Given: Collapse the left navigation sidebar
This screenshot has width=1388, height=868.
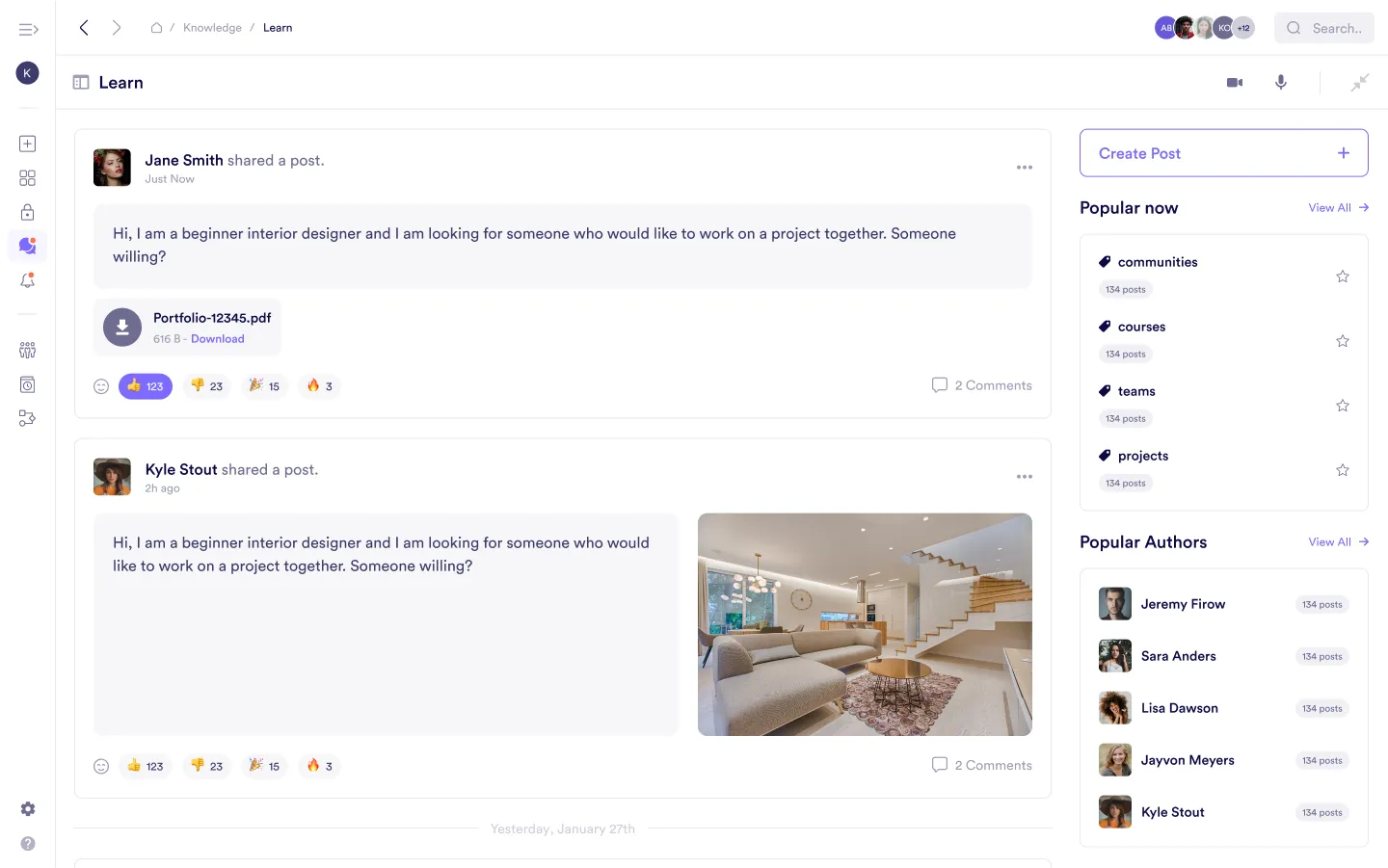Looking at the screenshot, I should 29,29.
